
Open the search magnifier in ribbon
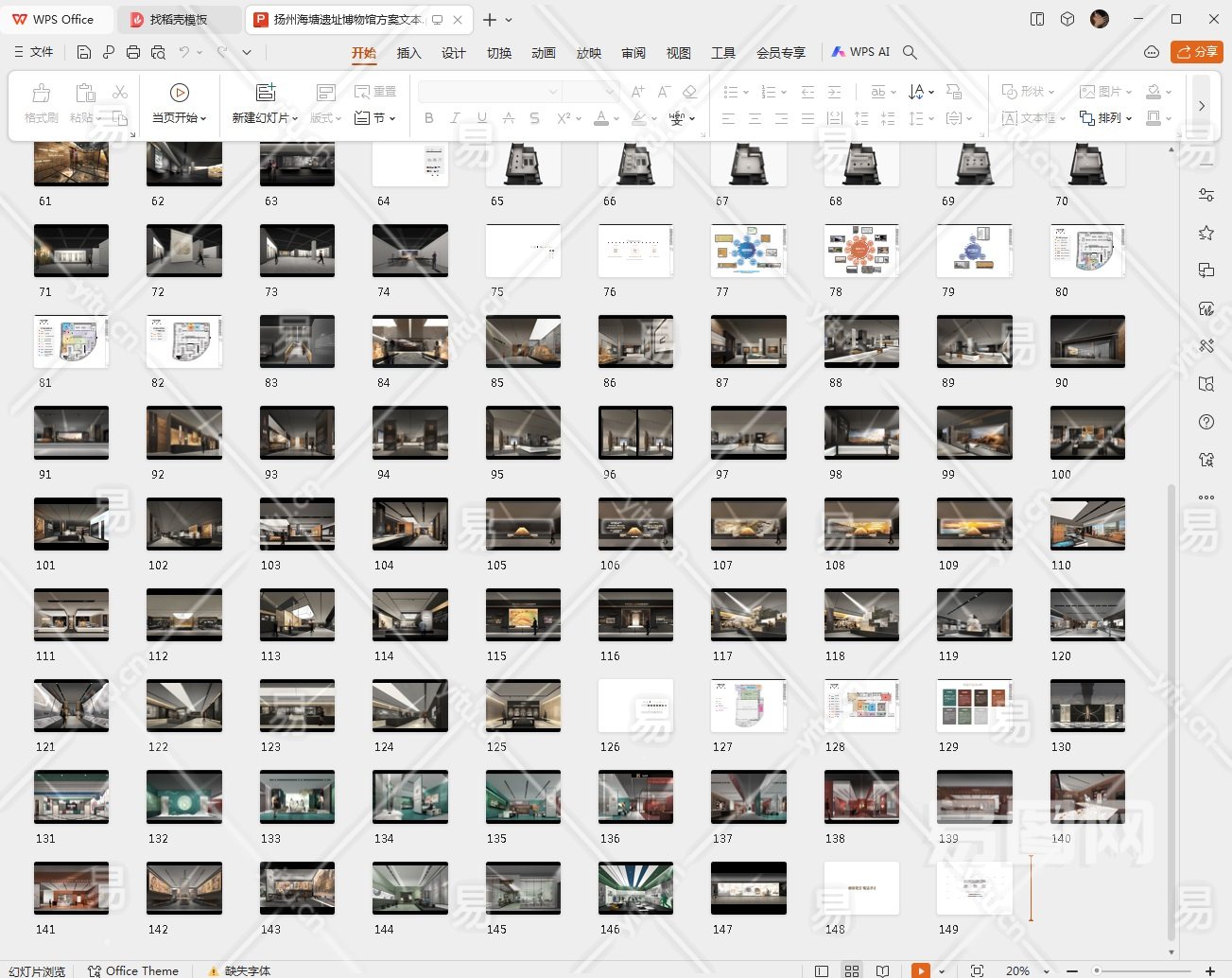(910, 53)
